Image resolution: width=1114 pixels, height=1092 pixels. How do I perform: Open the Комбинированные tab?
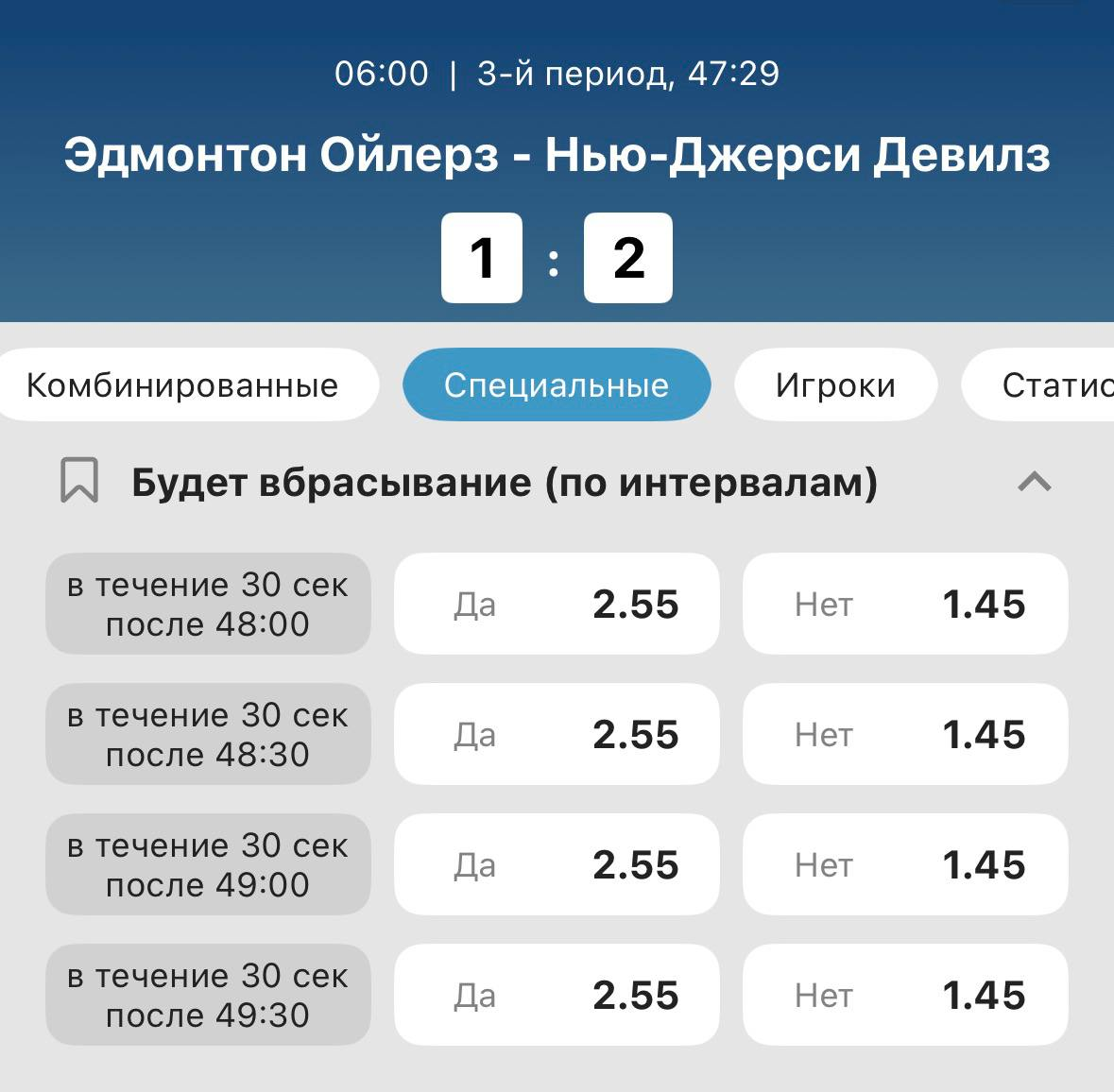click(182, 385)
